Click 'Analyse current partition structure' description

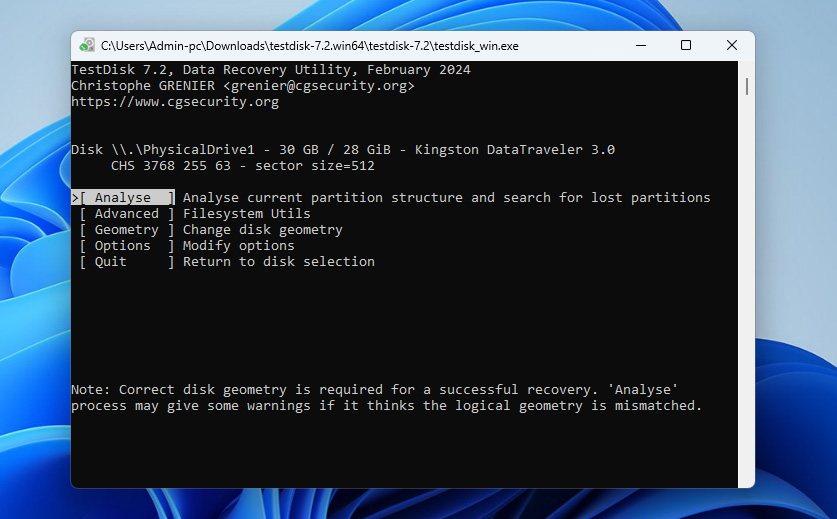(447, 198)
